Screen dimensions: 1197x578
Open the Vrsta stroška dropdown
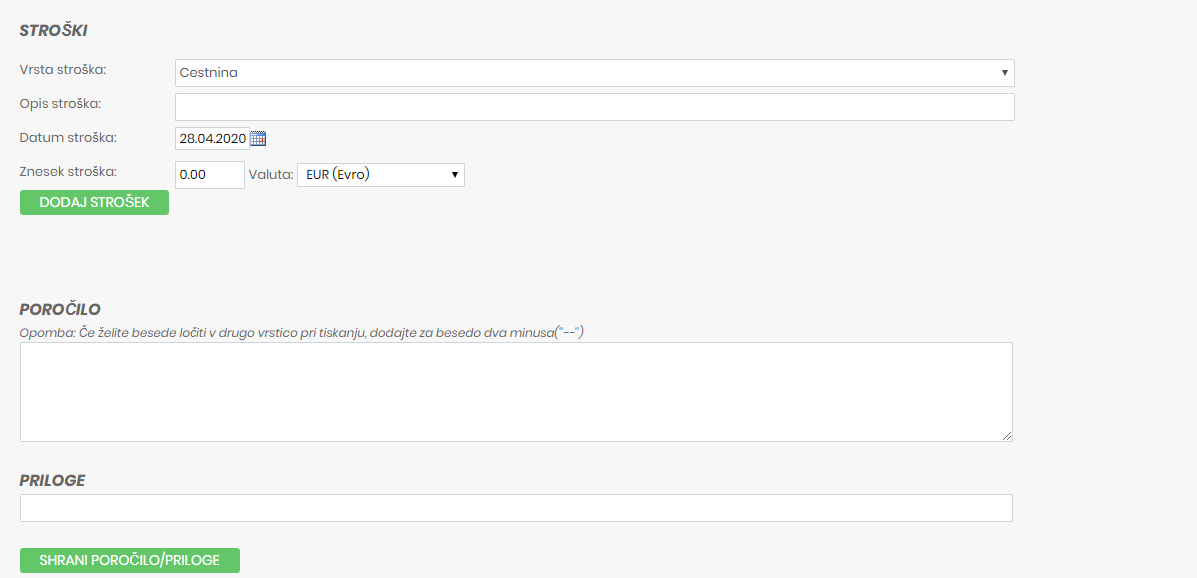594,73
